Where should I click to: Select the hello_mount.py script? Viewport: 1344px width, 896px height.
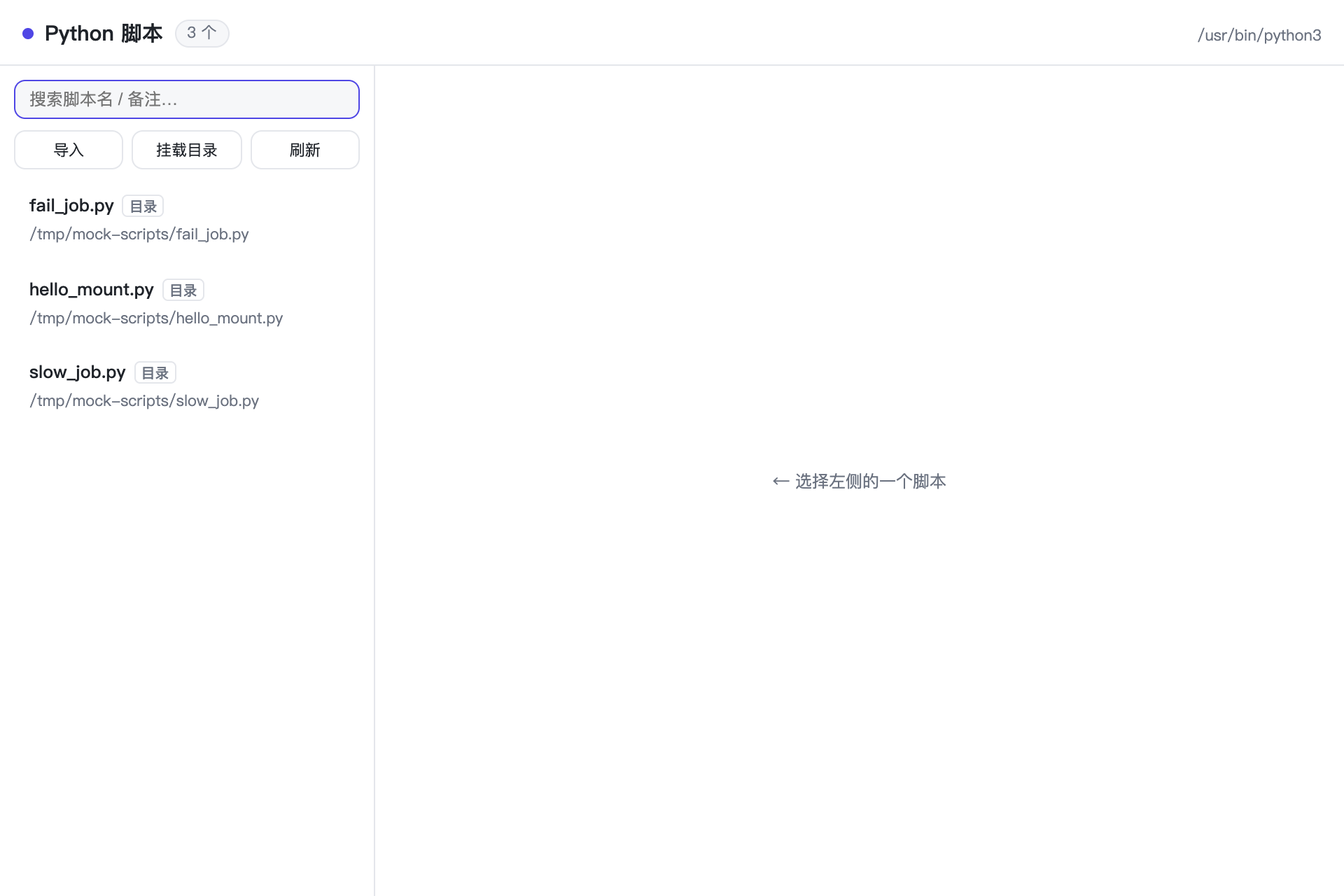(x=187, y=303)
